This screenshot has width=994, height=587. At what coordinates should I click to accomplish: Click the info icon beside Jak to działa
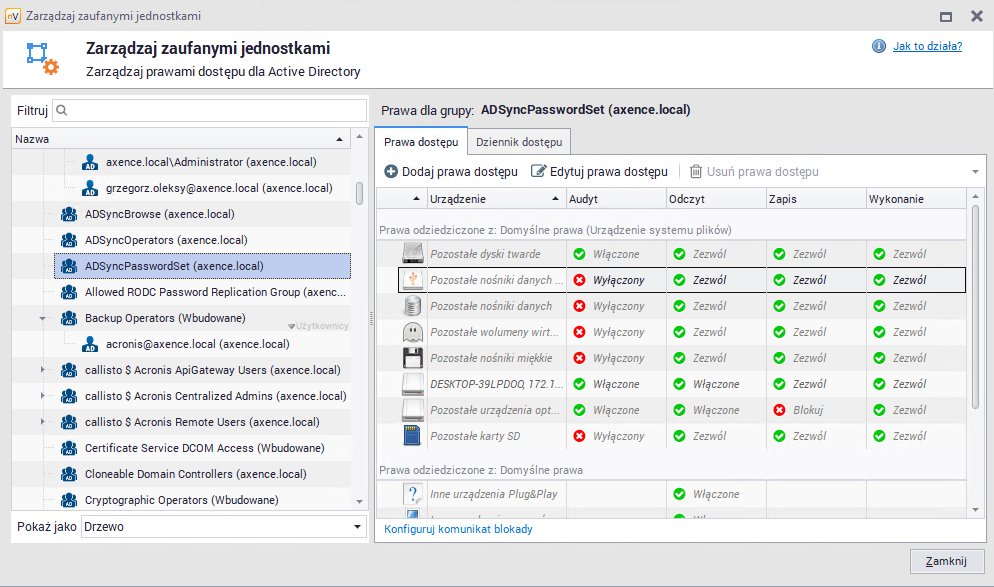[x=879, y=46]
